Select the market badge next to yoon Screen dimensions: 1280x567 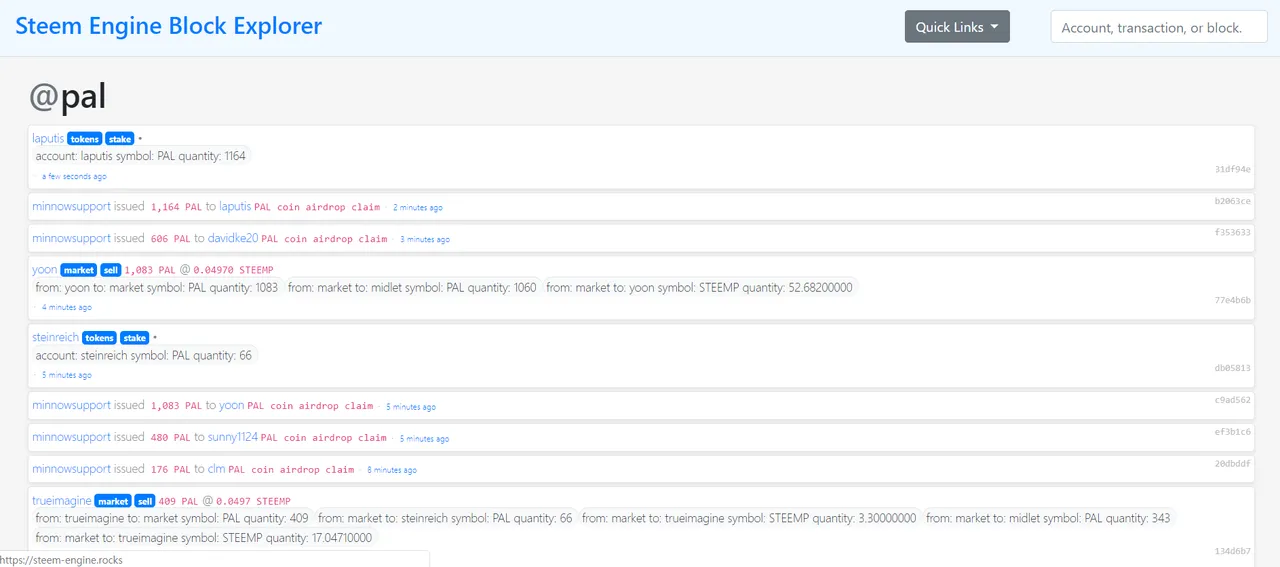79,271
